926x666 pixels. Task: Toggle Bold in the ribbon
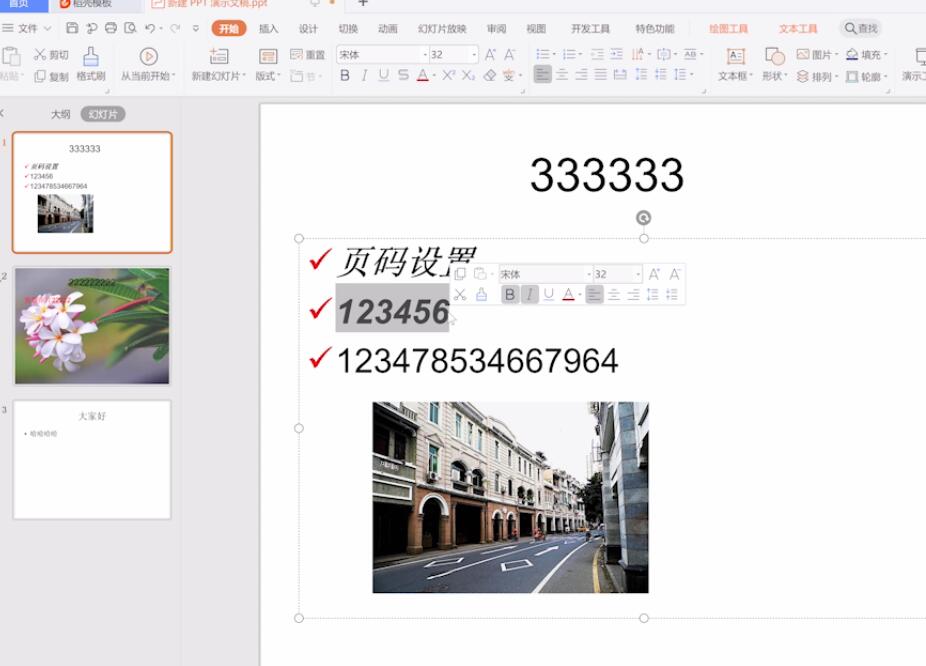click(345, 75)
